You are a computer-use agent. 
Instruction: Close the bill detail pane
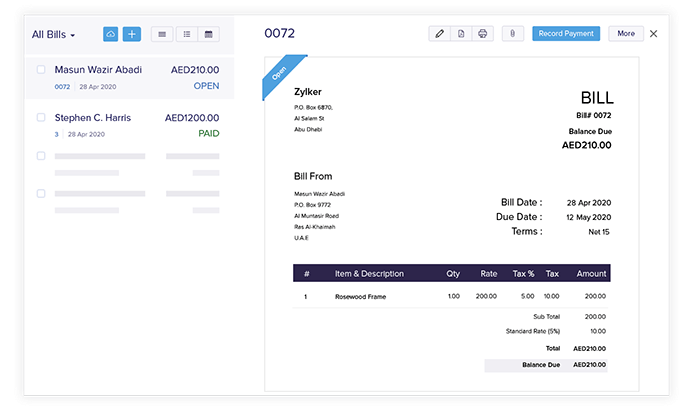point(654,33)
